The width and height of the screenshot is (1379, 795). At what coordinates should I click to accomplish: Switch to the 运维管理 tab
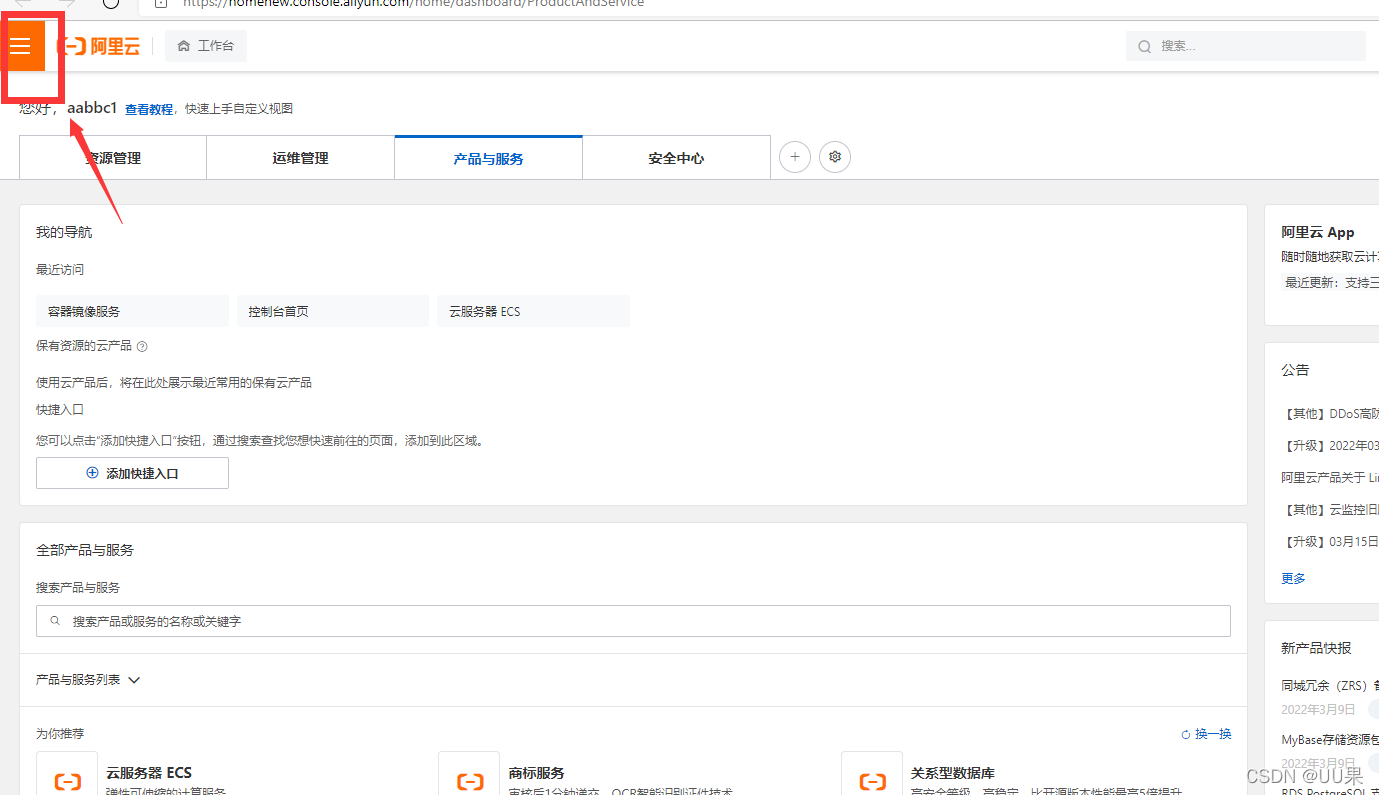(x=300, y=158)
